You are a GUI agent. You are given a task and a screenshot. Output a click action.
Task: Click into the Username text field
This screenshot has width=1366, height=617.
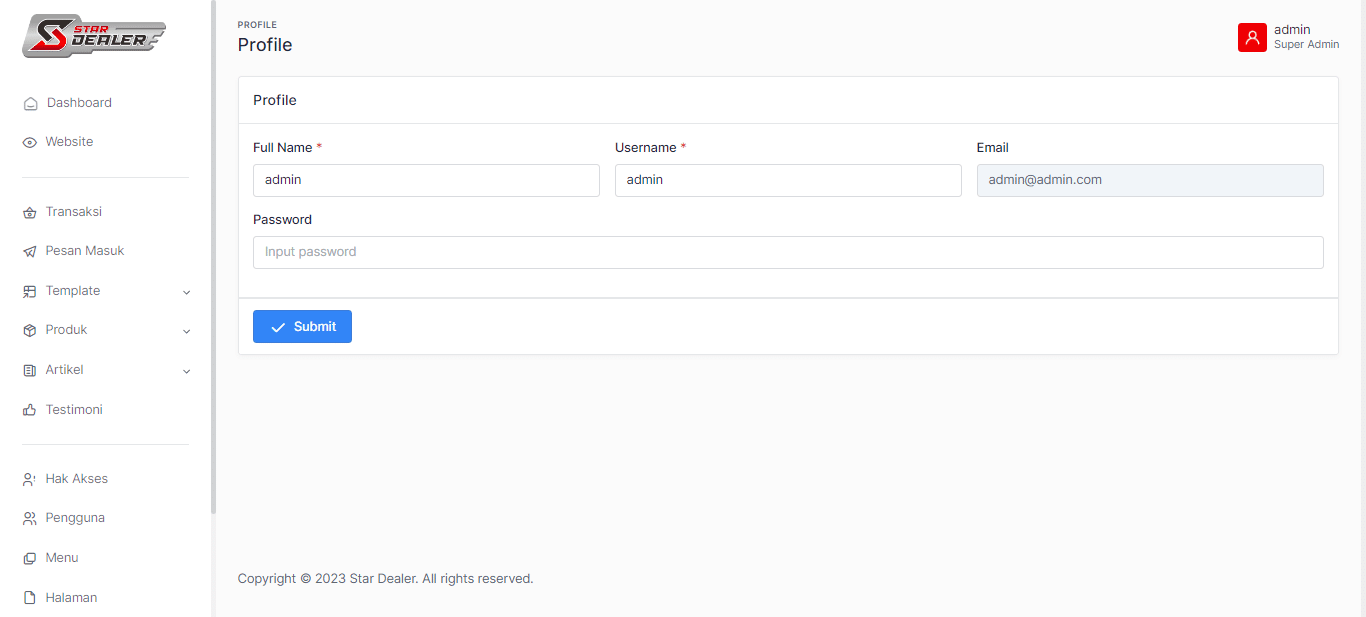click(788, 180)
